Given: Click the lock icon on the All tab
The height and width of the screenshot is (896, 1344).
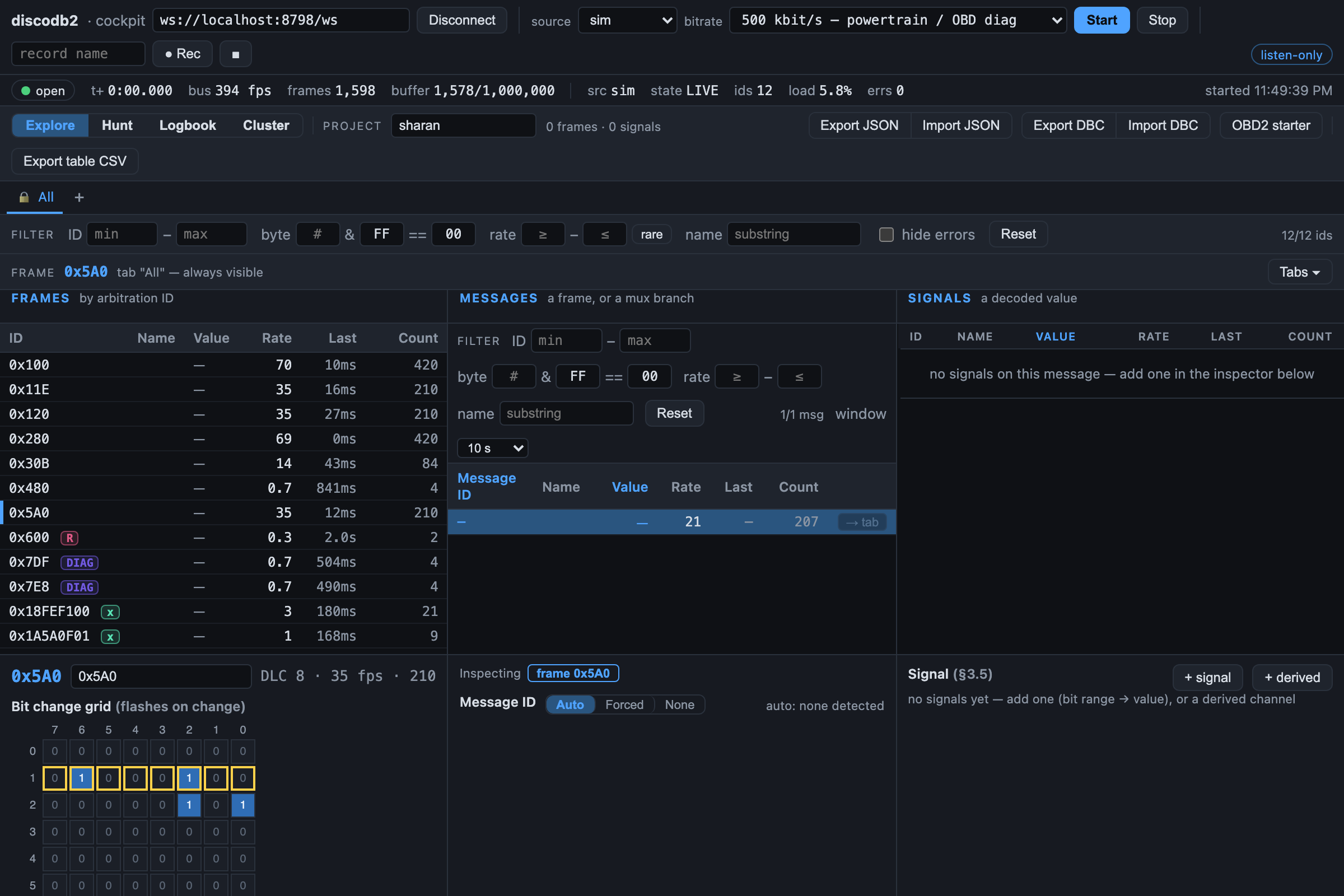Looking at the screenshot, I should coord(24,197).
